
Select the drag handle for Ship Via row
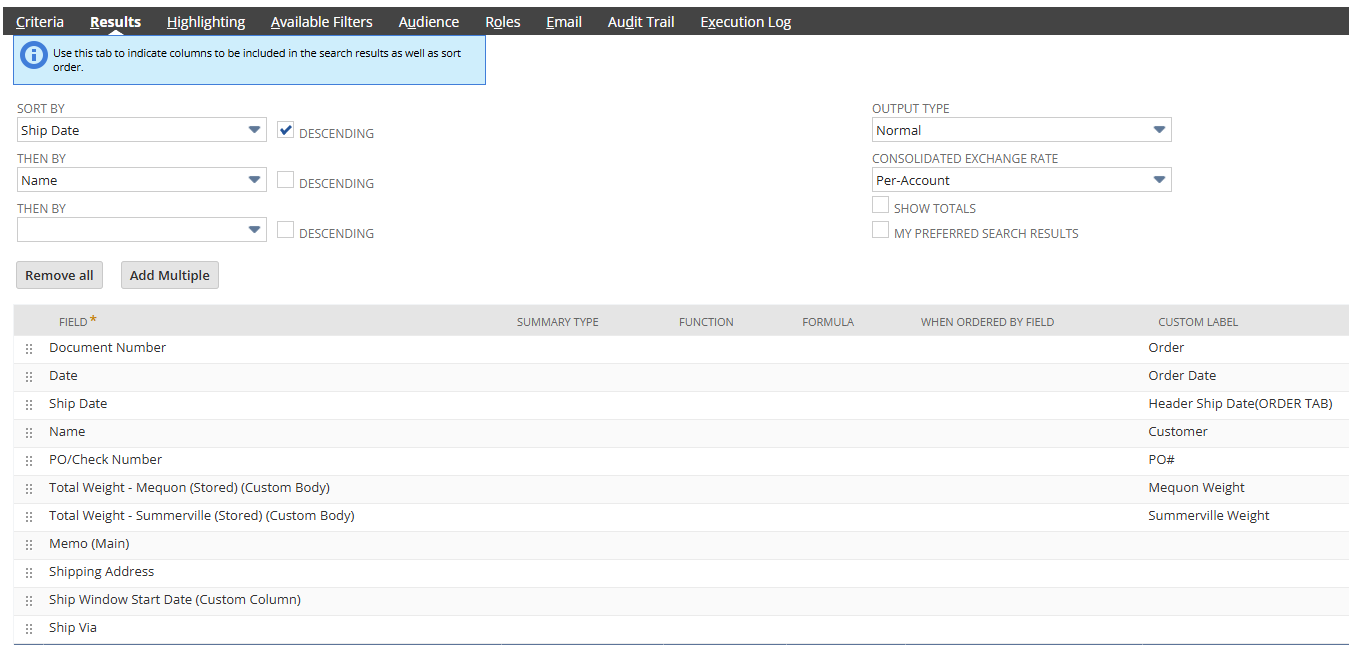click(x=28, y=628)
